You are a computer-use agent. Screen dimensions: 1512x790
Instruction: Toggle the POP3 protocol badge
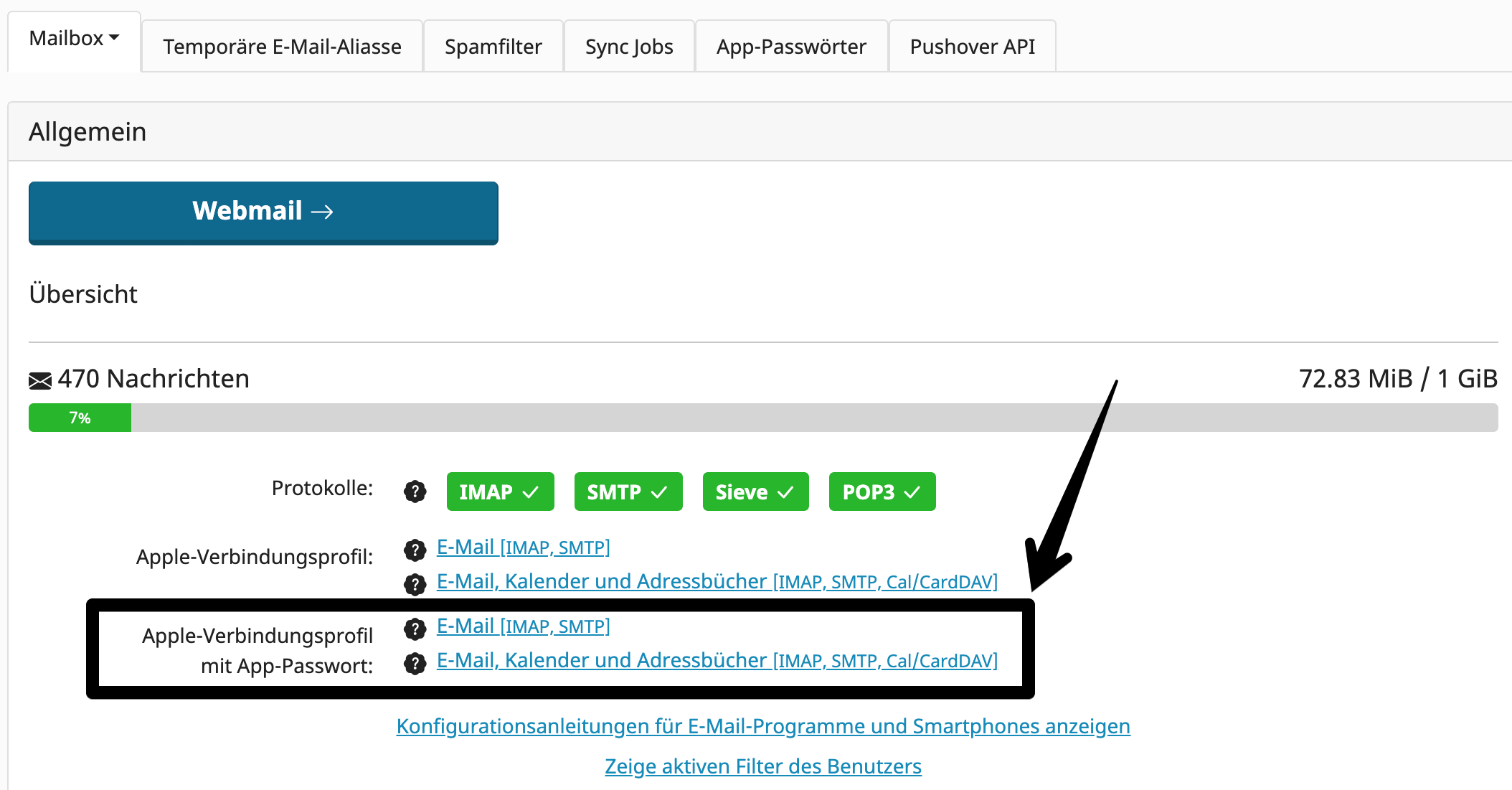point(882,492)
